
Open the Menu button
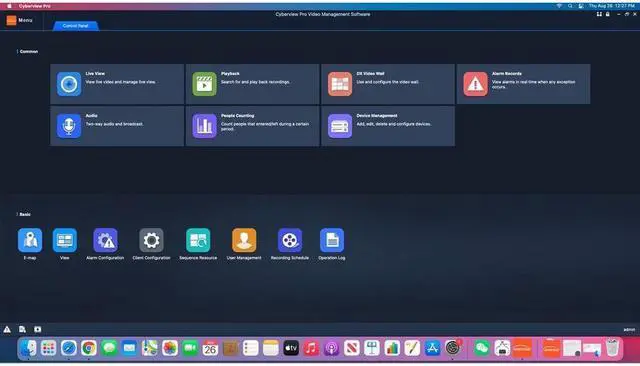point(19,20)
